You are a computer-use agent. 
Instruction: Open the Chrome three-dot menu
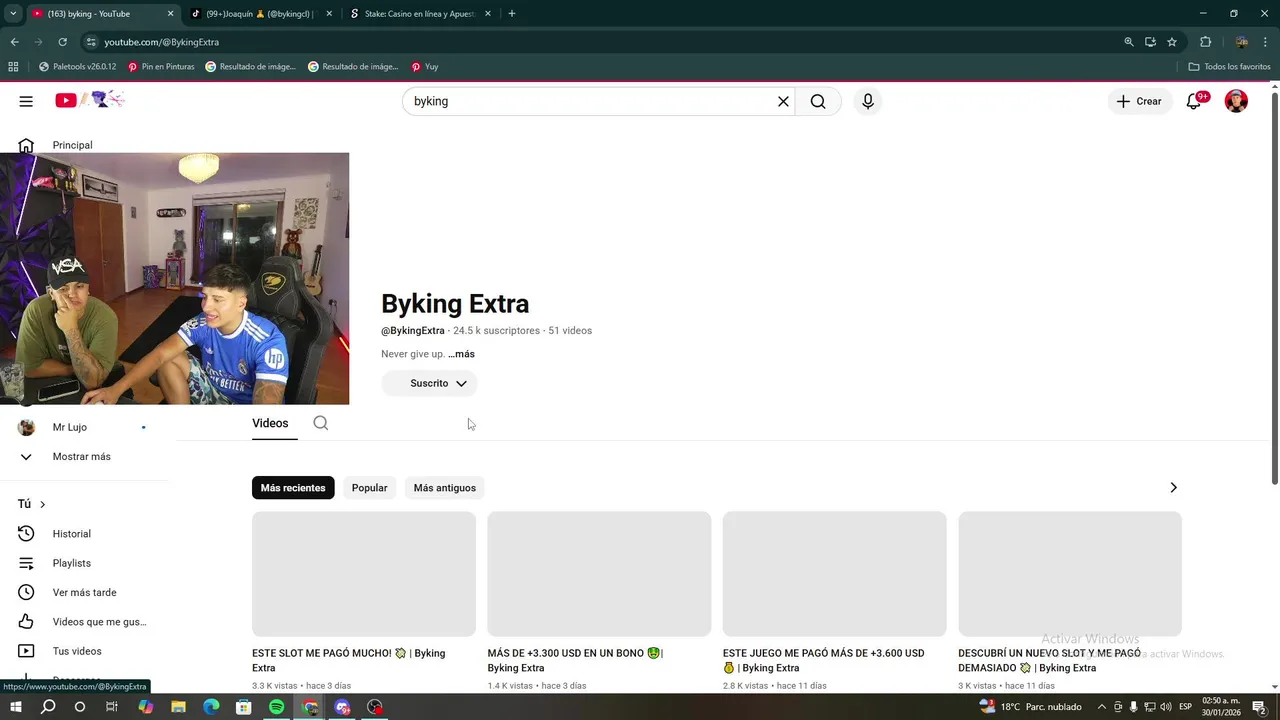pyautogui.click(x=1266, y=42)
